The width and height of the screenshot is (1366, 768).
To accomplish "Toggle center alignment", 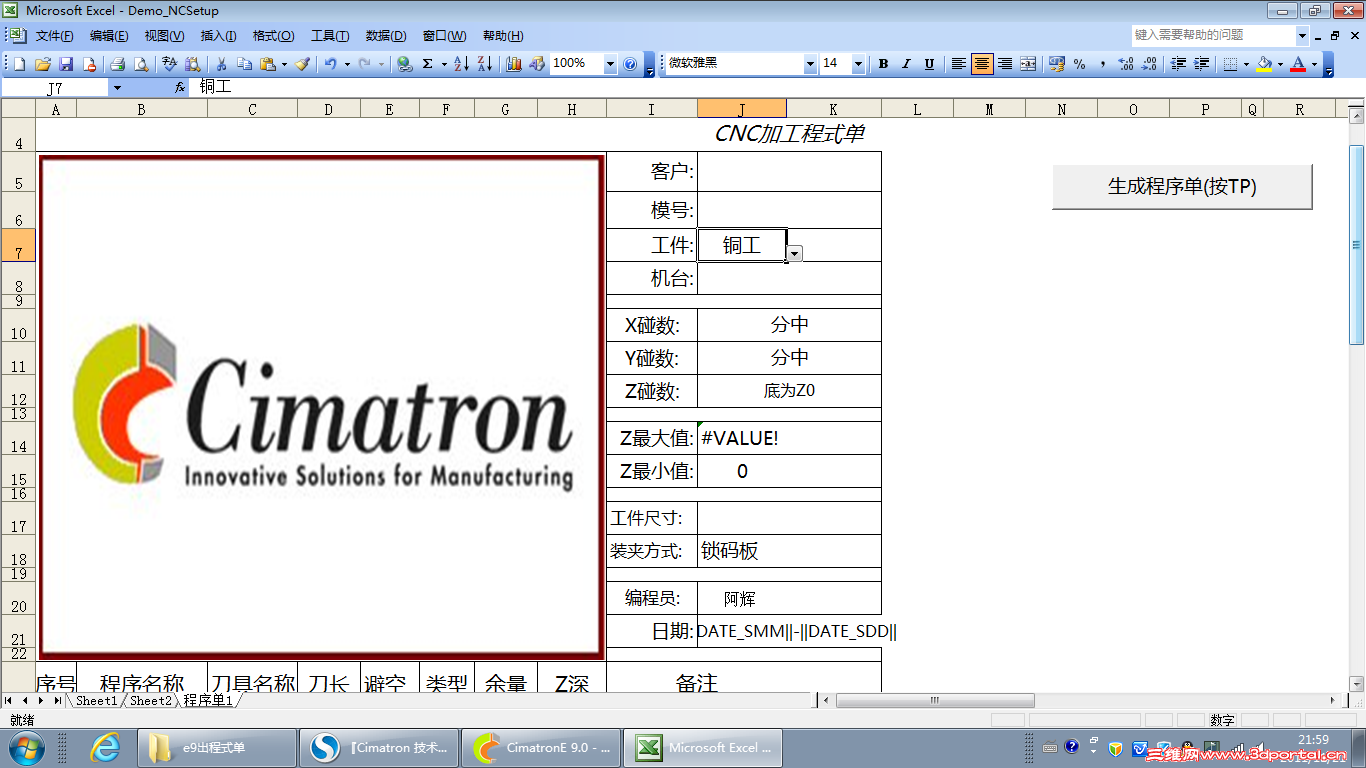I will click(982, 64).
